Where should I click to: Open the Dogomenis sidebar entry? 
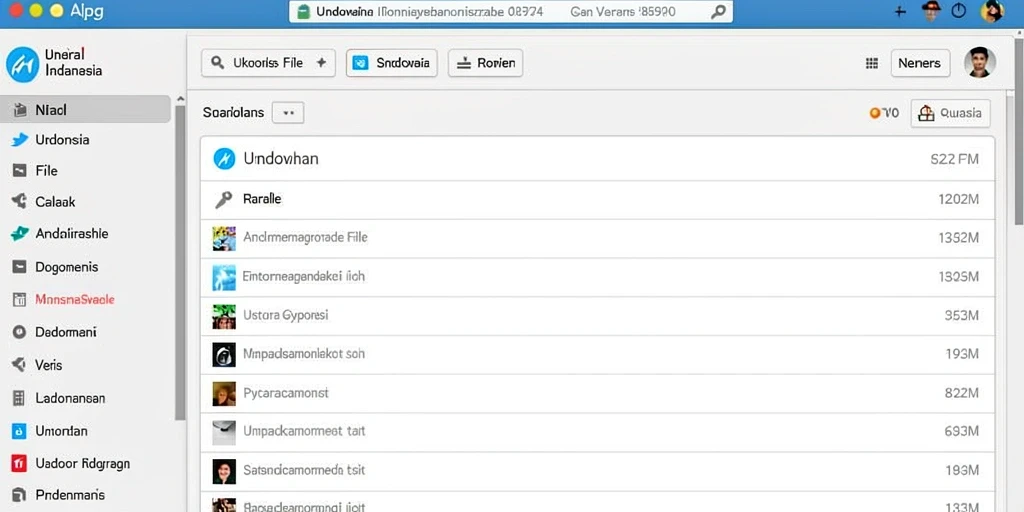pos(66,267)
